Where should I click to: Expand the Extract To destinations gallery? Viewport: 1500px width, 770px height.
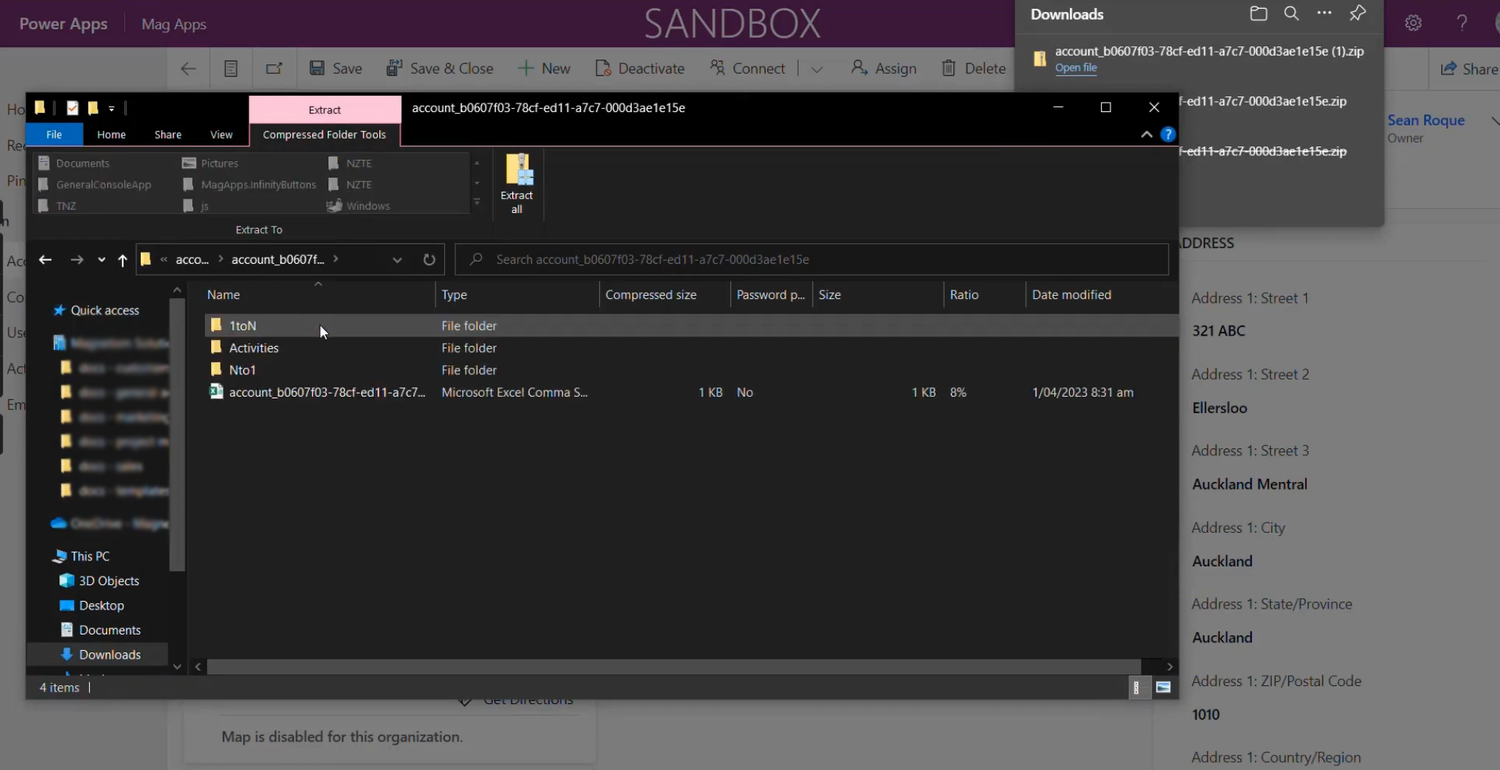[477, 202]
